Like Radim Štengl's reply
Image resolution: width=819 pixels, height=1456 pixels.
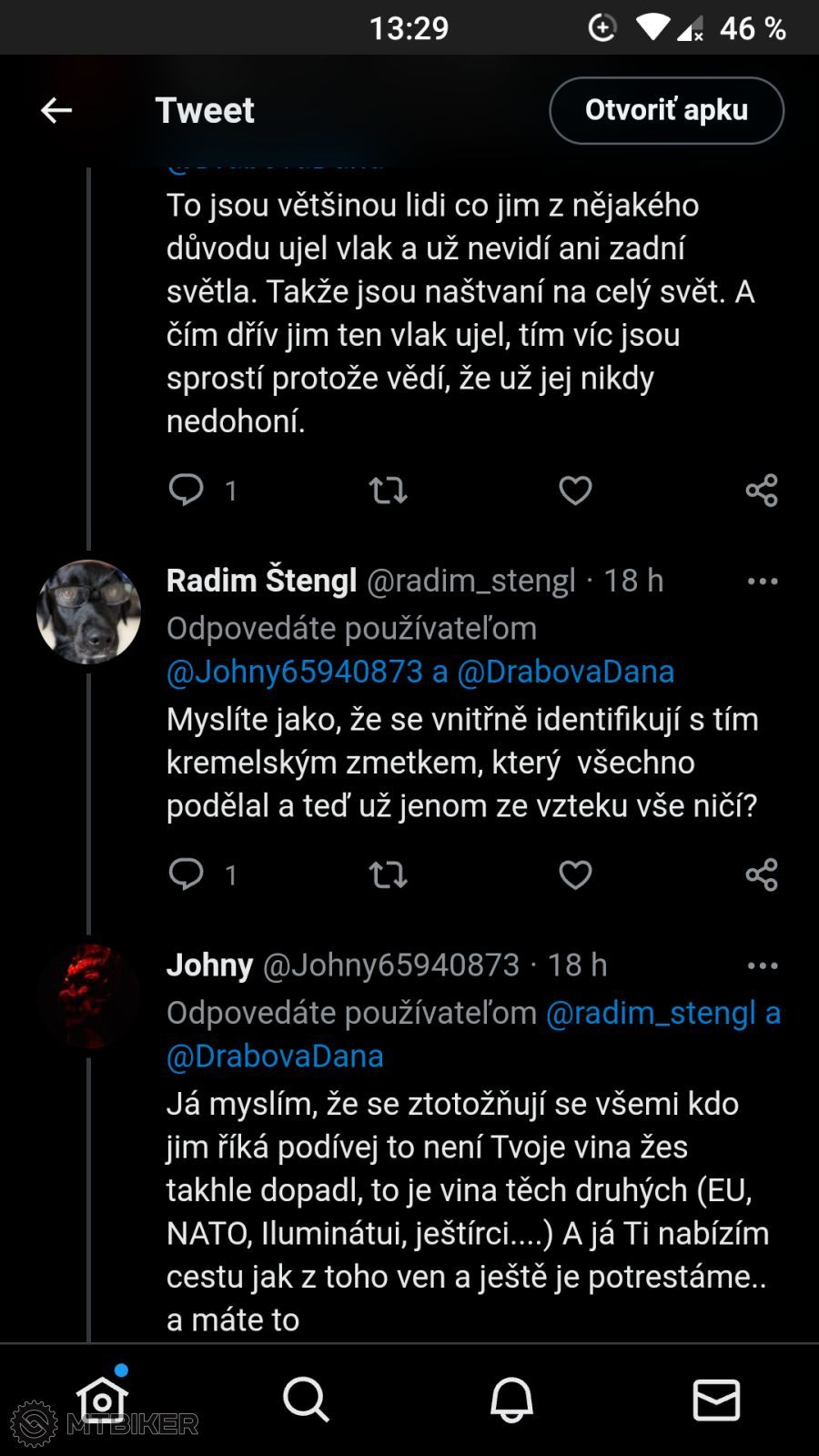coord(575,875)
